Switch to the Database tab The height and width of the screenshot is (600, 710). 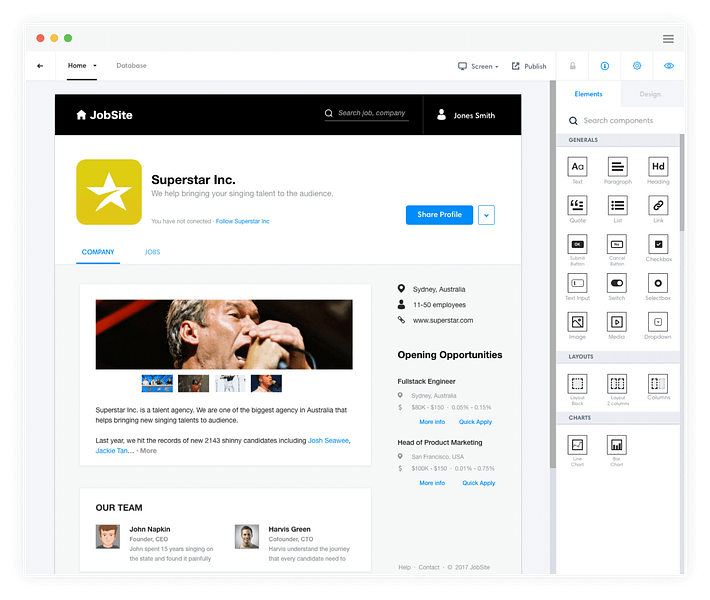(x=131, y=66)
